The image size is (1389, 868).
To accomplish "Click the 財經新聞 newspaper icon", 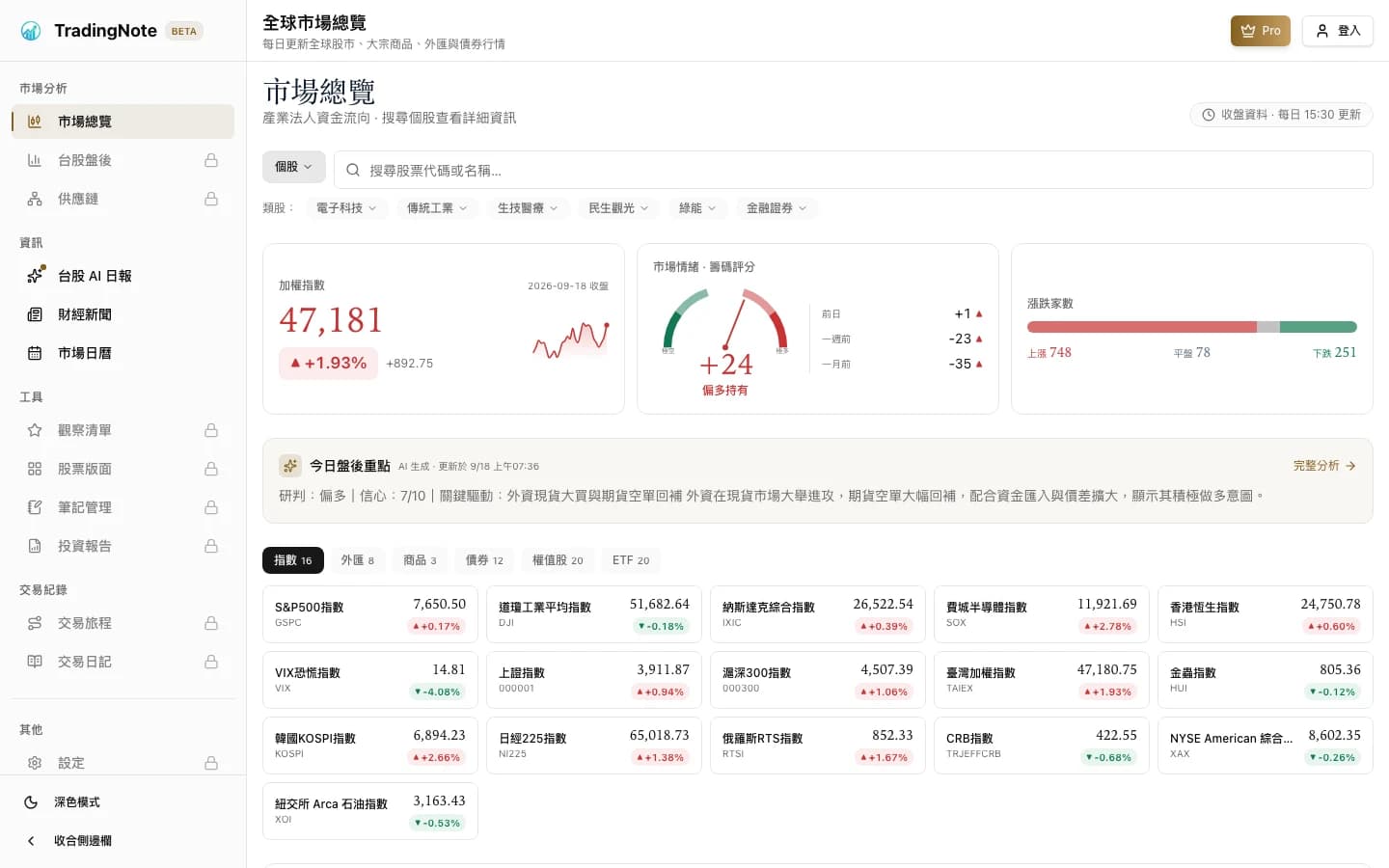I will pos(35,314).
